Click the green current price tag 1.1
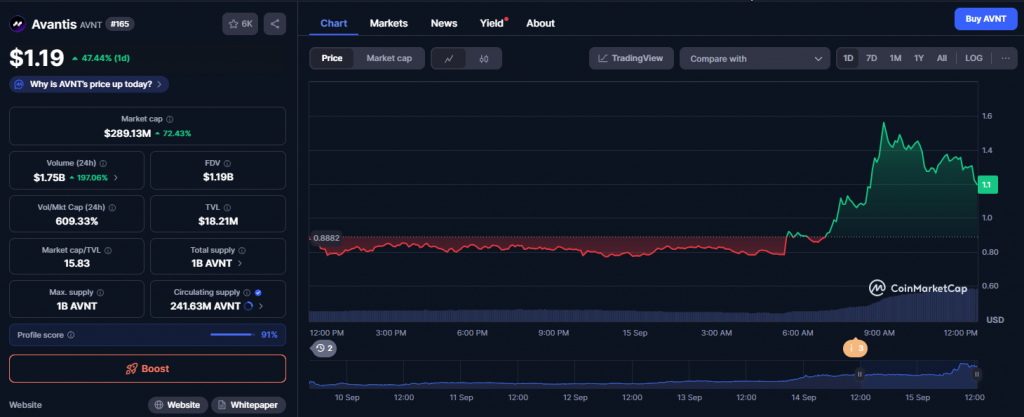Screen dimensions: 1024x417 (987, 185)
